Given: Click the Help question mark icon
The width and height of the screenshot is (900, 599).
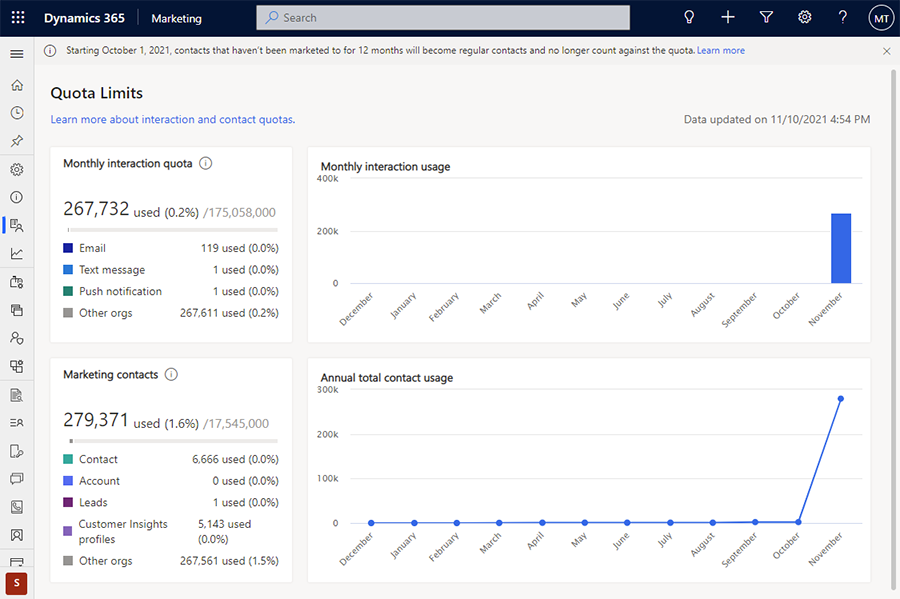Looking at the screenshot, I should (x=842, y=17).
